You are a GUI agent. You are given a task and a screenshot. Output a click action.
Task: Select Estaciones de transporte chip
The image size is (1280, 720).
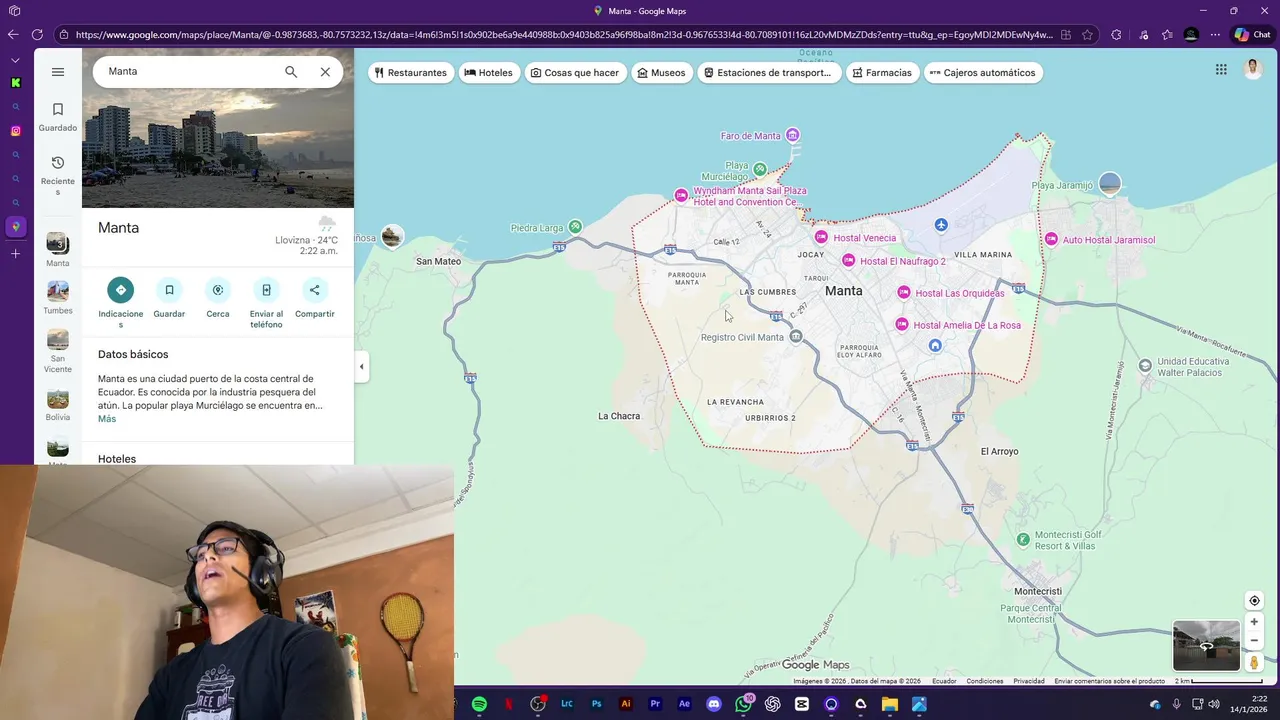click(767, 73)
